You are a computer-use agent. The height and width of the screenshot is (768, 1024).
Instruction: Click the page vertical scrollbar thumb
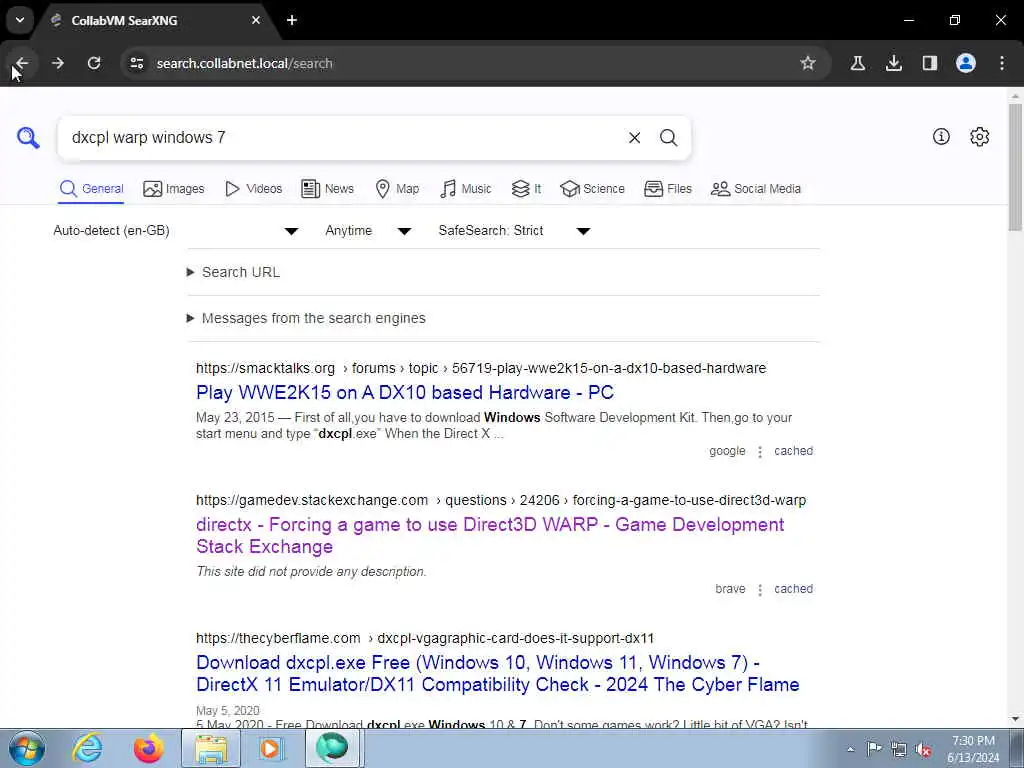tap(1015, 167)
